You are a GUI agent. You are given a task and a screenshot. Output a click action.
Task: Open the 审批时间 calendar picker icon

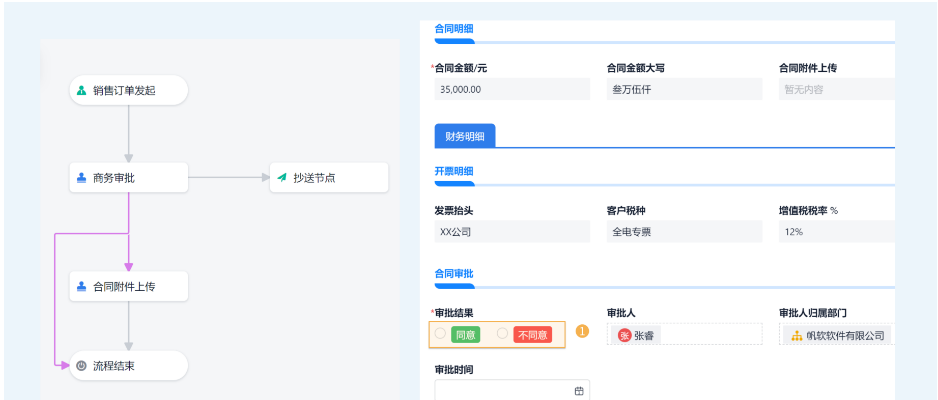[578, 391]
